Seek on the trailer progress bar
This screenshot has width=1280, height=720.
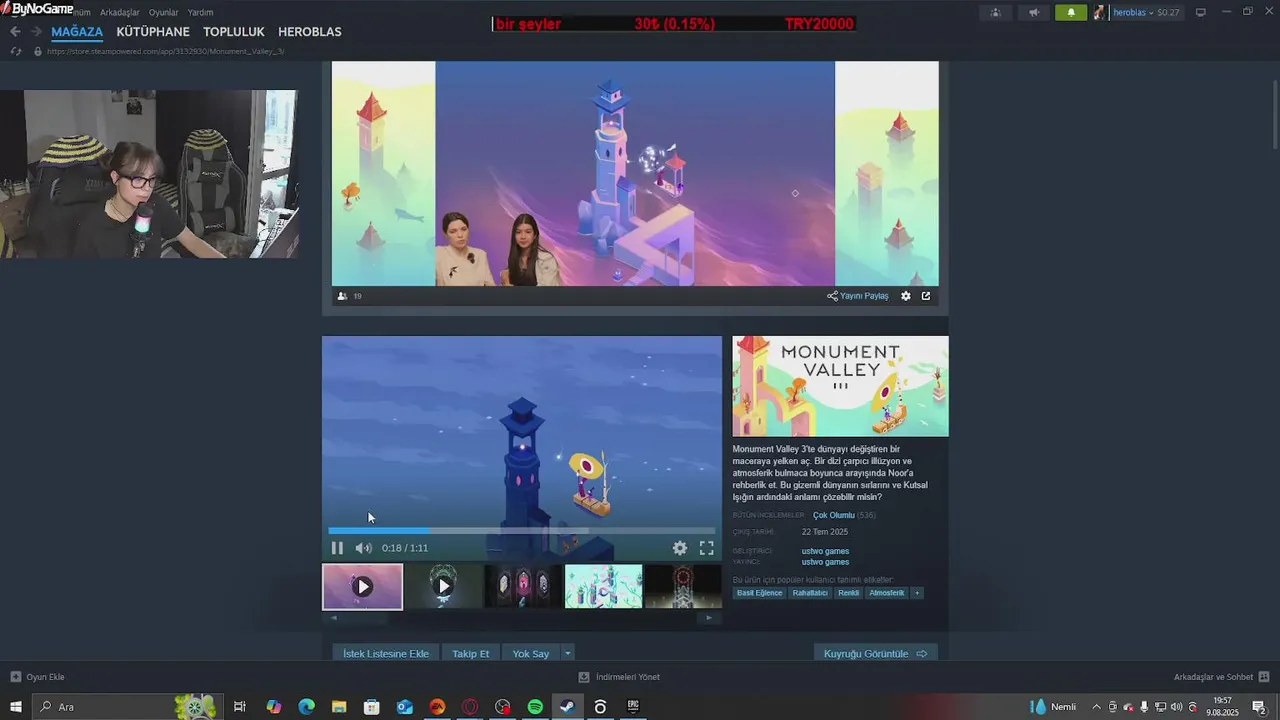521,531
